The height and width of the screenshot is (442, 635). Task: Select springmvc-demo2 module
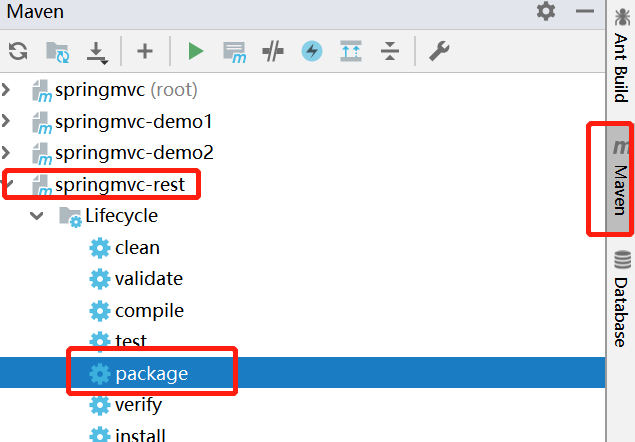(x=134, y=153)
